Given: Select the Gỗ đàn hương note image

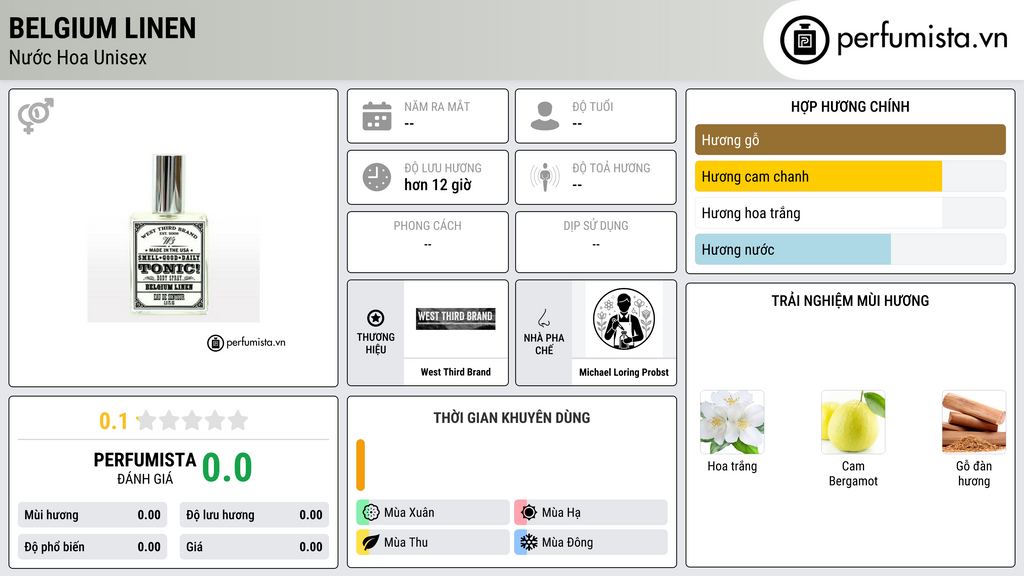Looking at the screenshot, I should 974,422.
